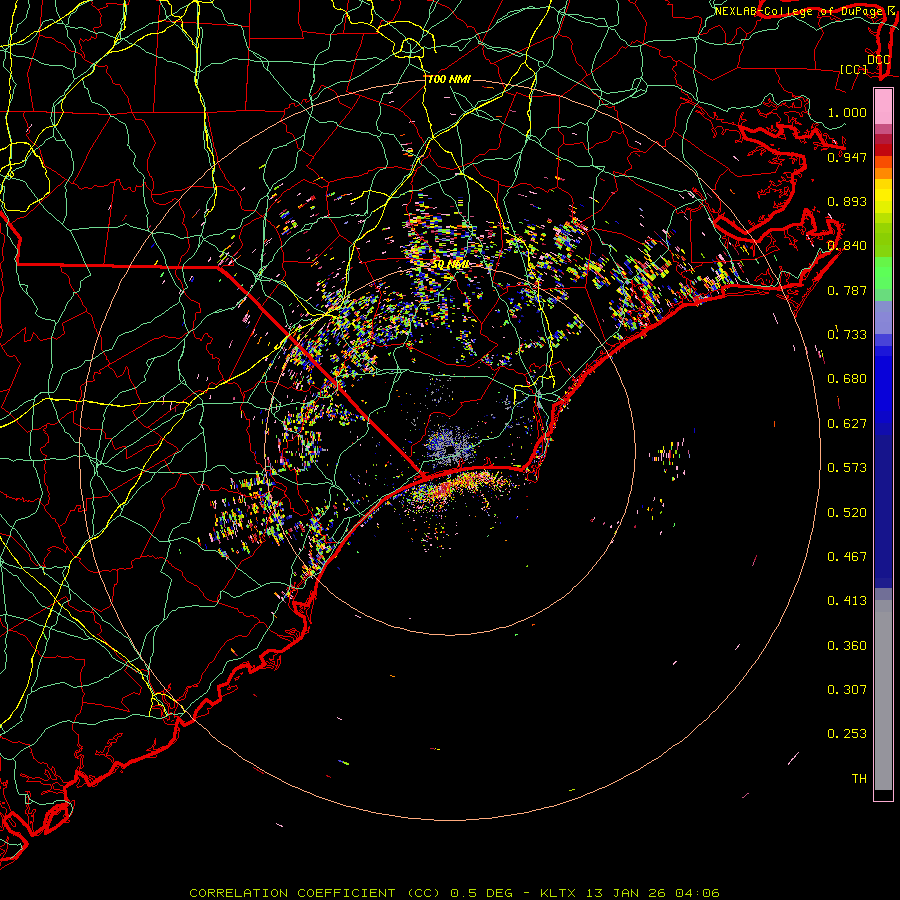Screen dimensions: 900x900
Task: Select the 0.627 legend value
Action: (847, 424)
